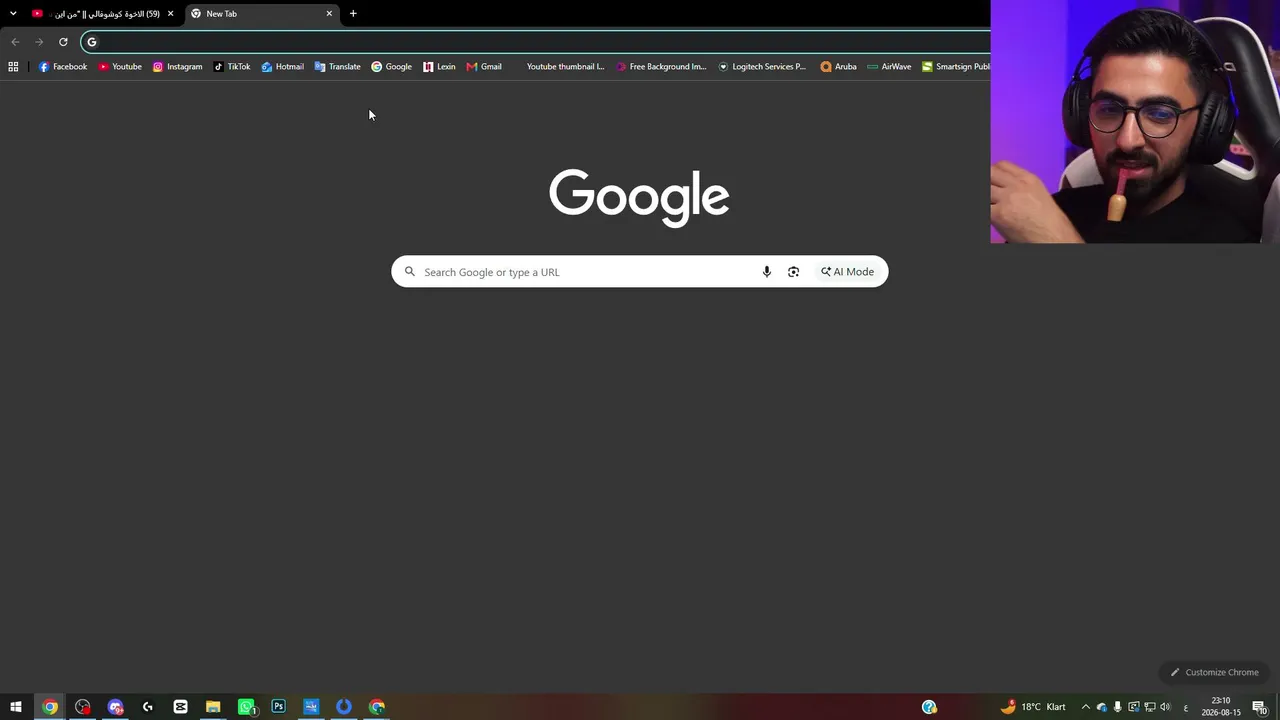1280x720 pixels.
Task: Click the magnifier icon in search box
Action: tap(410, 272)
